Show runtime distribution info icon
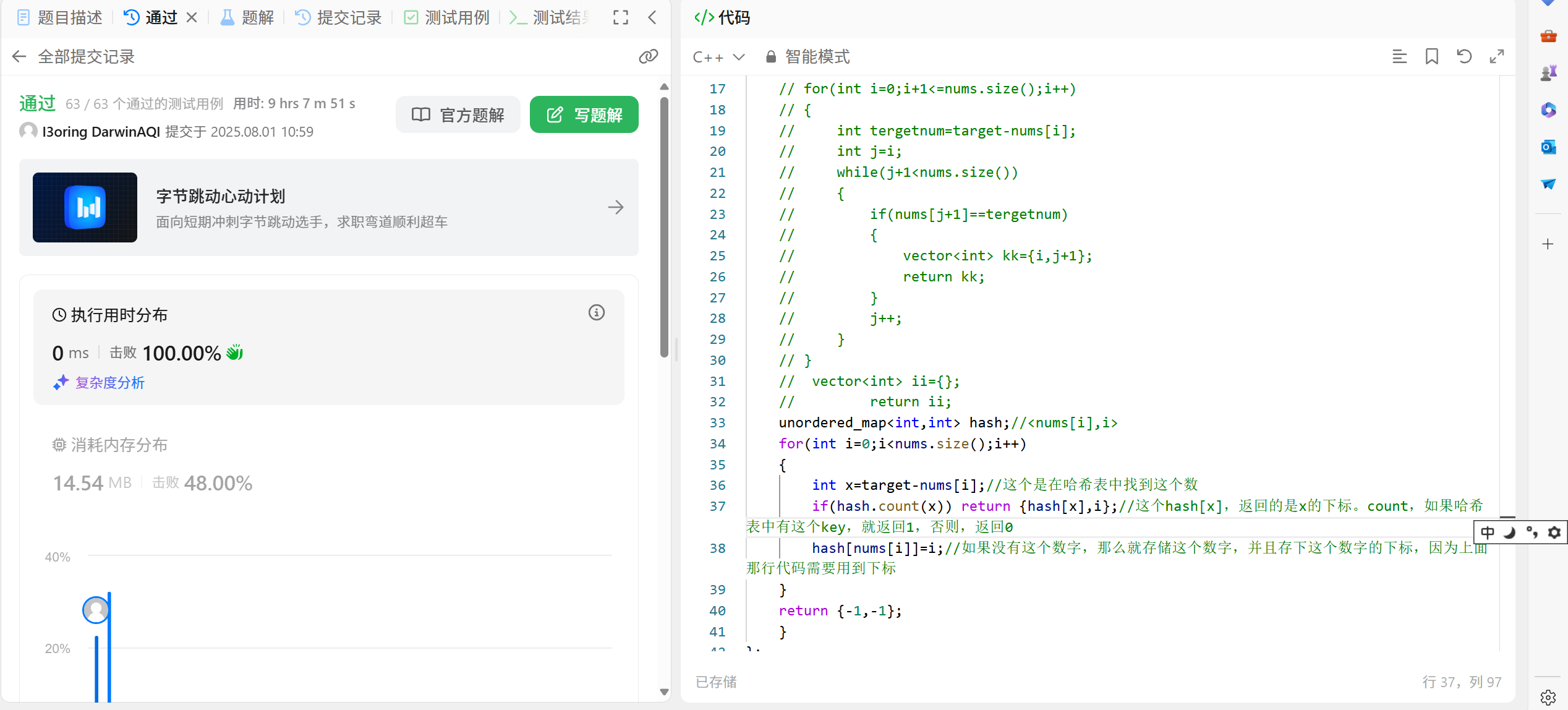1568x710 pixels. click(x=597, y=312)
